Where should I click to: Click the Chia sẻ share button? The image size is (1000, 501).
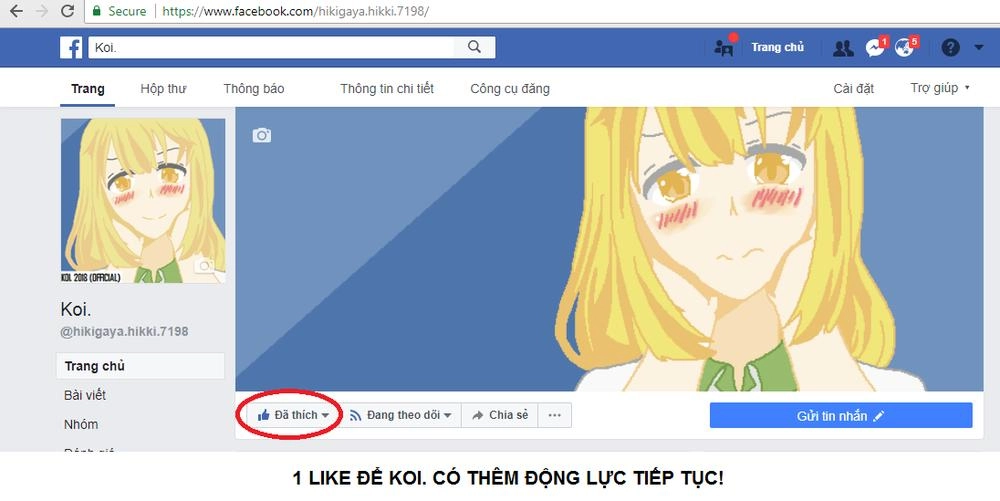(499, 415)
